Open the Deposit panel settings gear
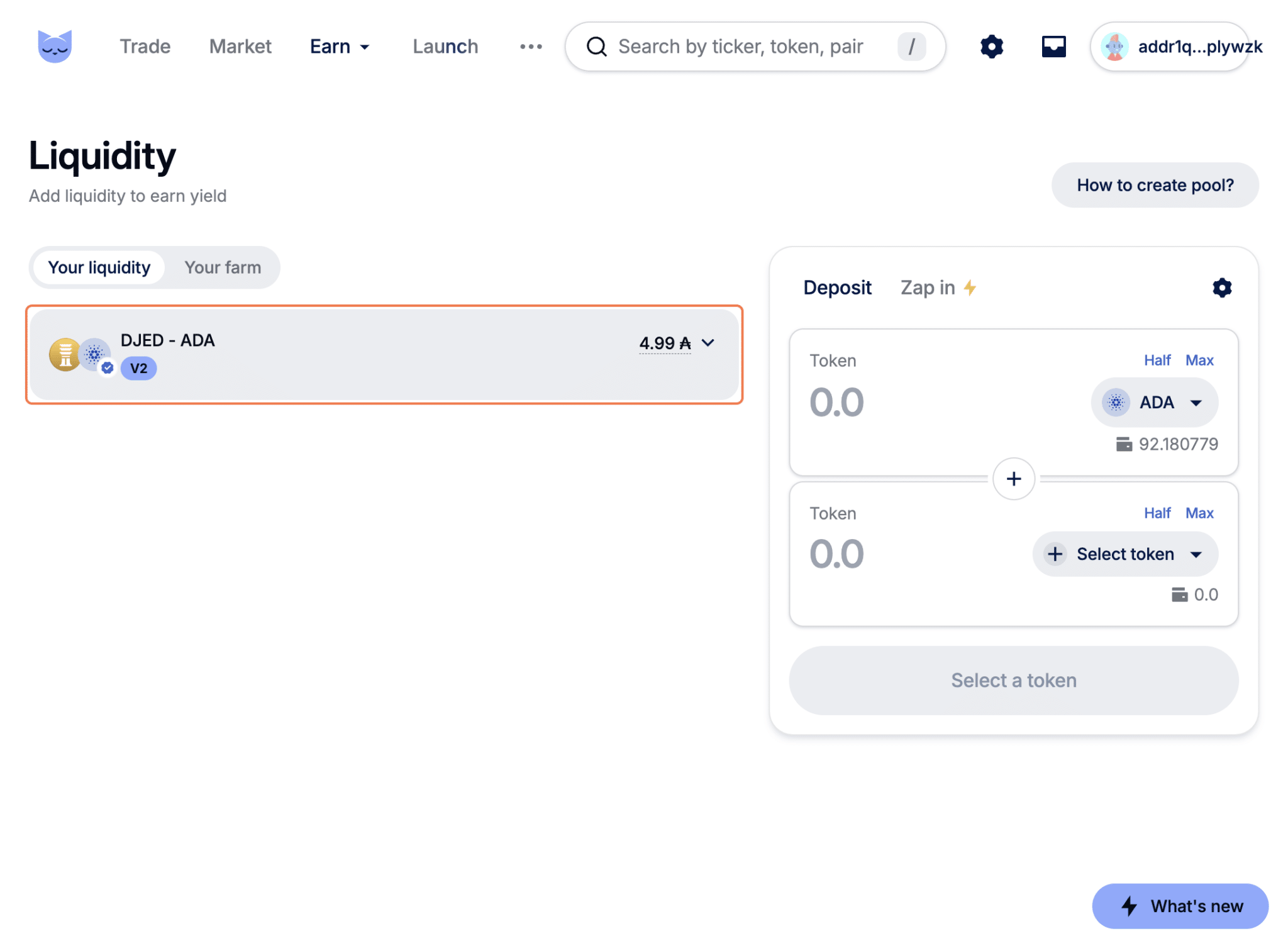The height and width of the screenshot is (948, 1288). (1223, 287)
